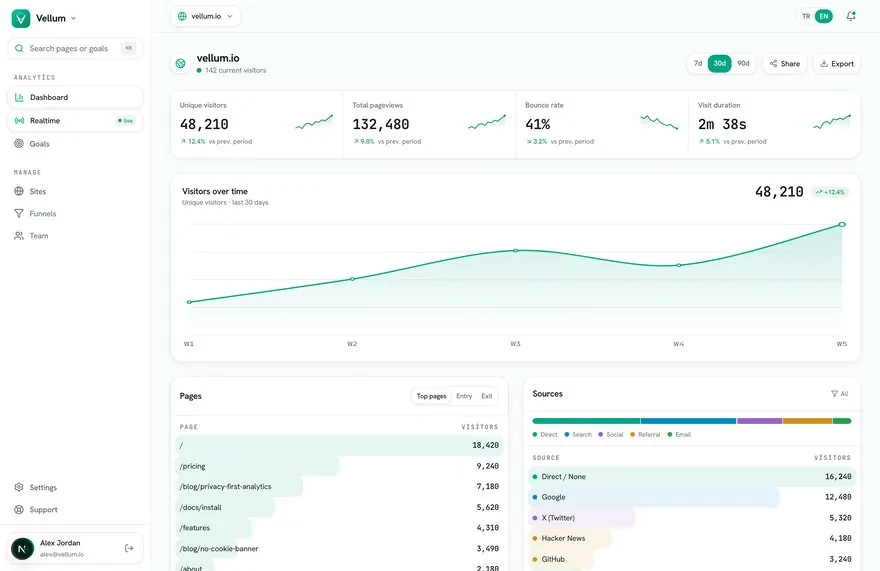The image size is (880, 571).
Task: Switch language to TR
Action: tap(806, 16)
